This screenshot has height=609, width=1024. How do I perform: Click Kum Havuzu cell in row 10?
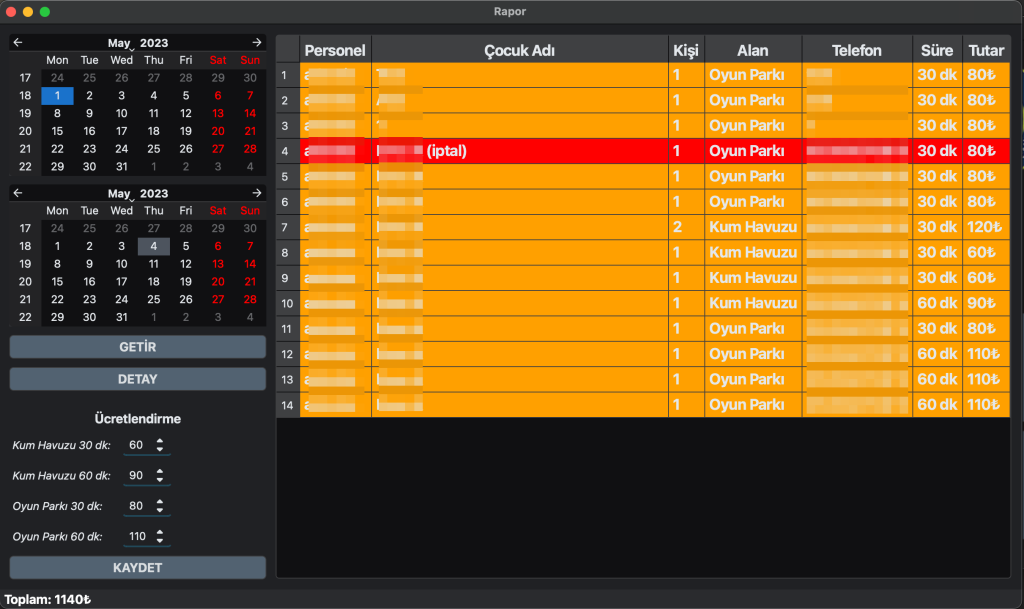pyautogui.click(x=753, y=304)
